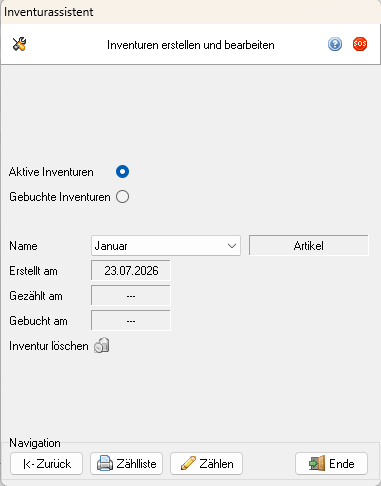The height and width of the screenshot is (486, 381).
Task: Click the Gebucht am field
Action: (x=131, y=321)
